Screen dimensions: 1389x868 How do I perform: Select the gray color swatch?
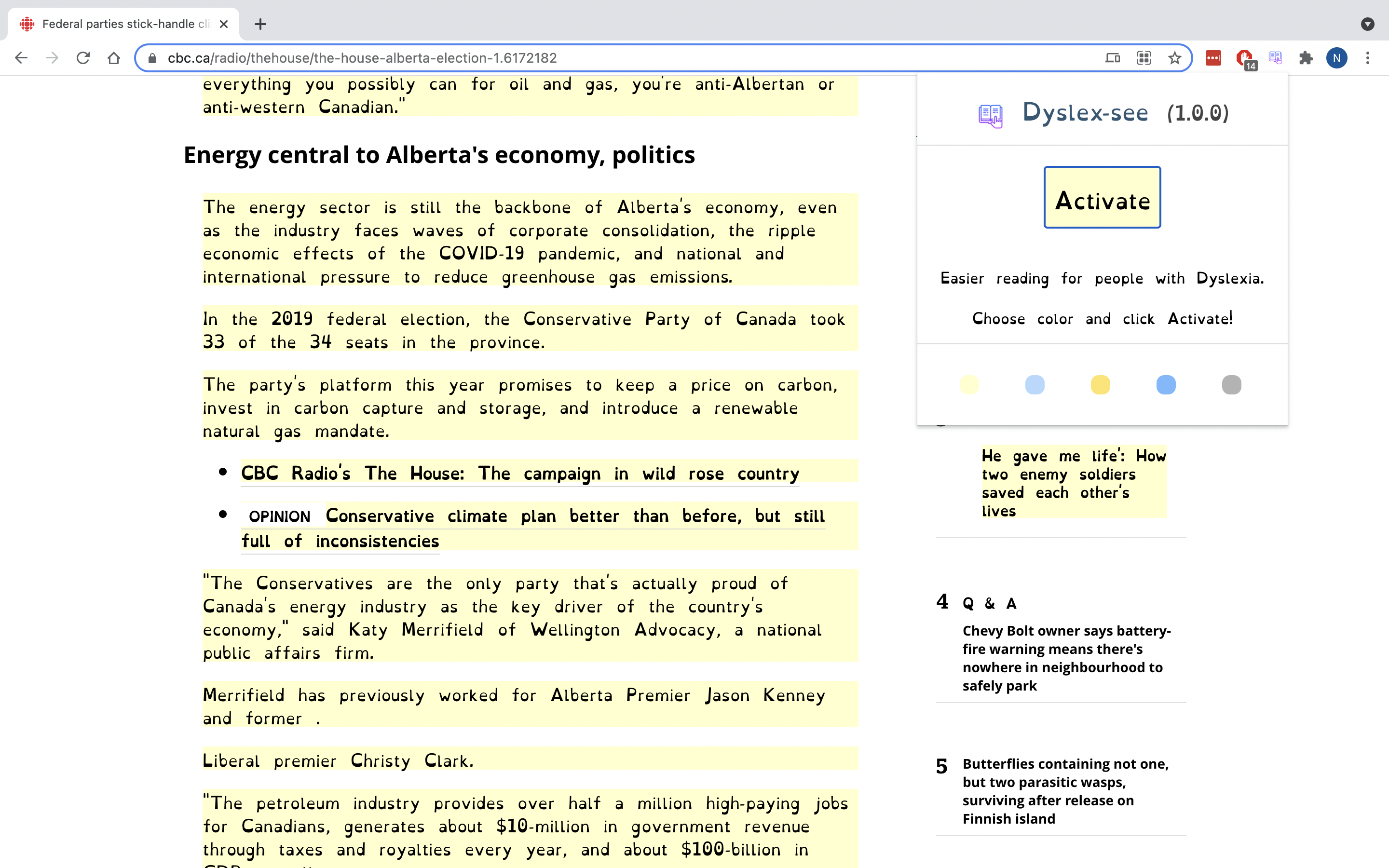click(x=1231, y=385)
